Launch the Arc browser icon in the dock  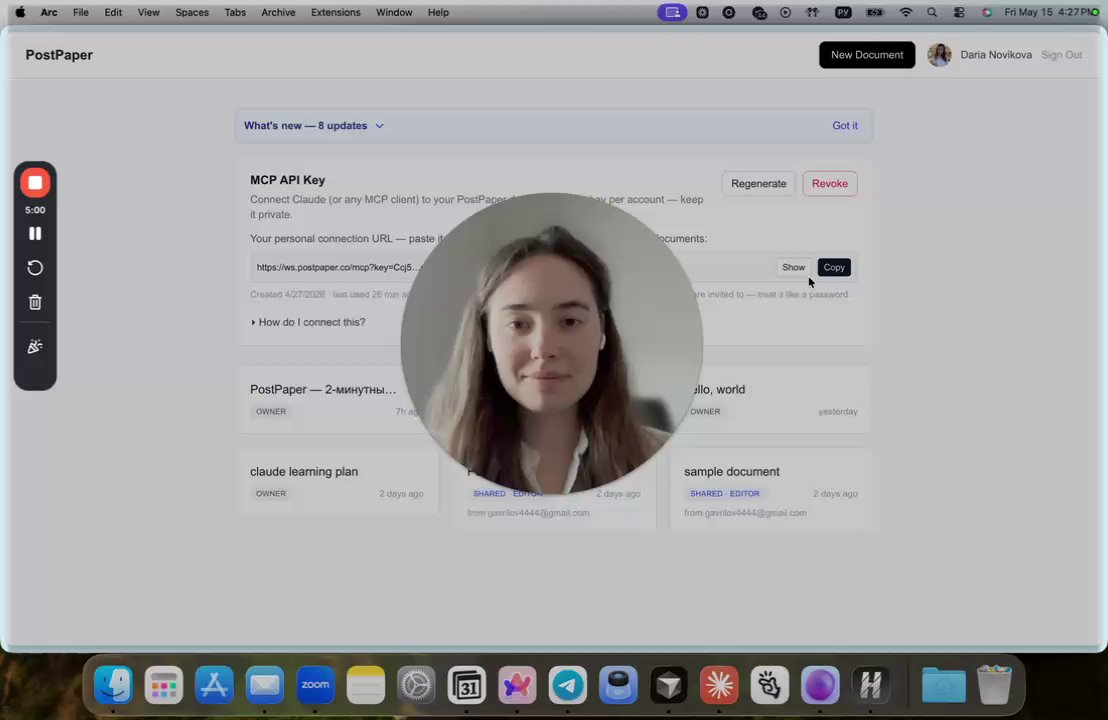click(517, 684)
